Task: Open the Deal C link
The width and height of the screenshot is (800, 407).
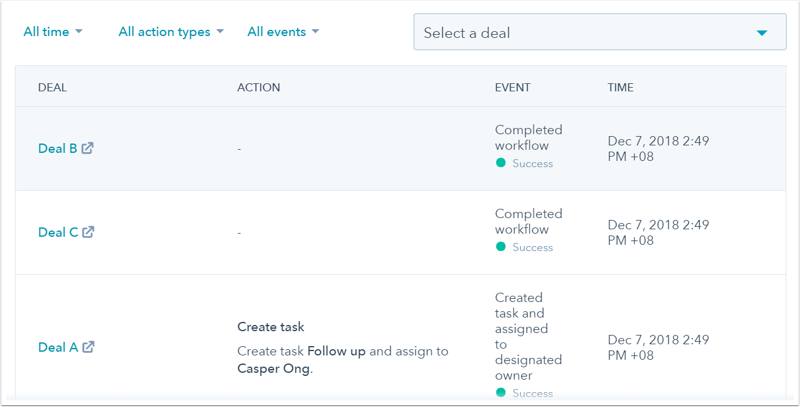Action: (57, 232)
